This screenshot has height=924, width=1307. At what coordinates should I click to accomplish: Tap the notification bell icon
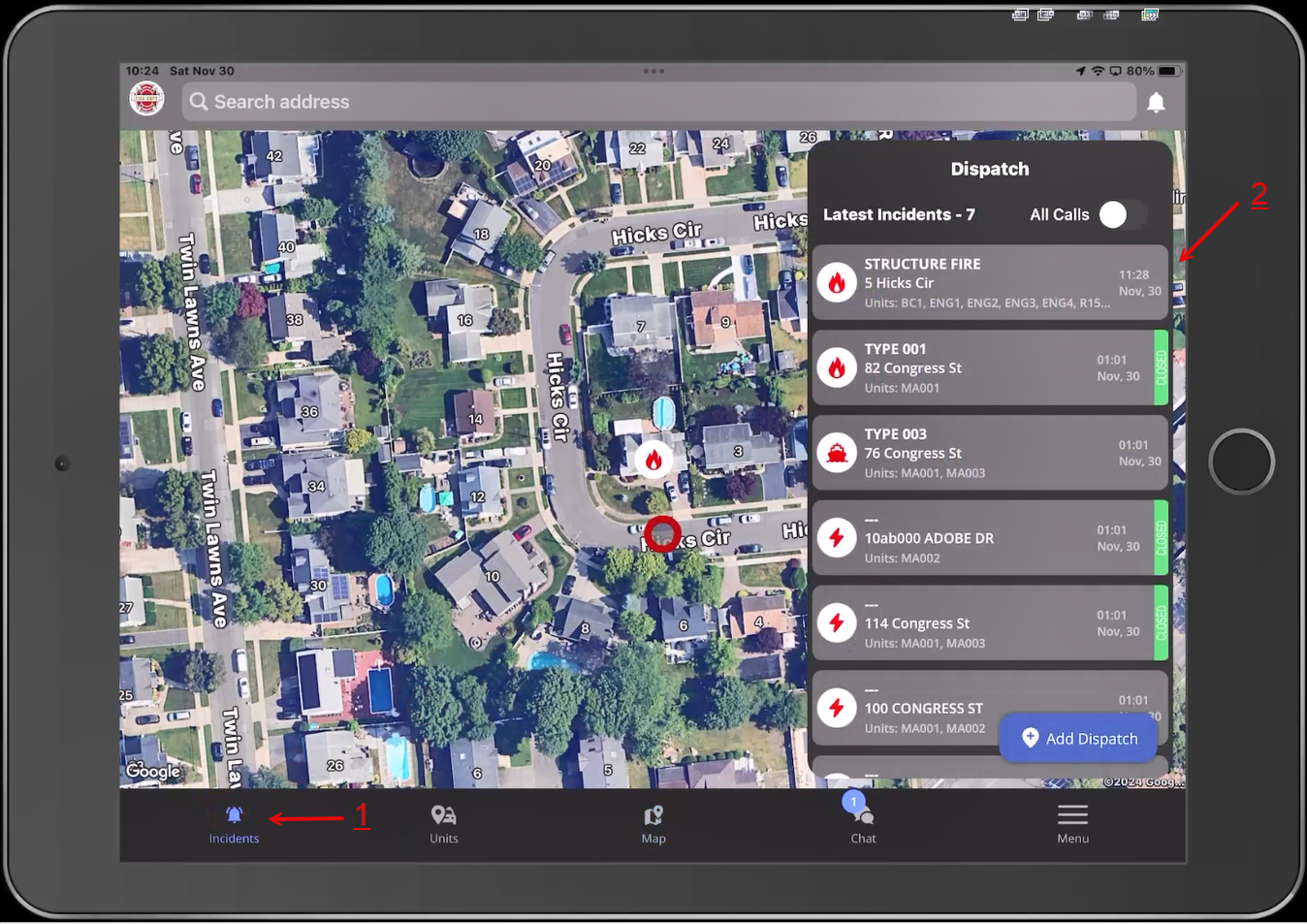coord(1156,102)
